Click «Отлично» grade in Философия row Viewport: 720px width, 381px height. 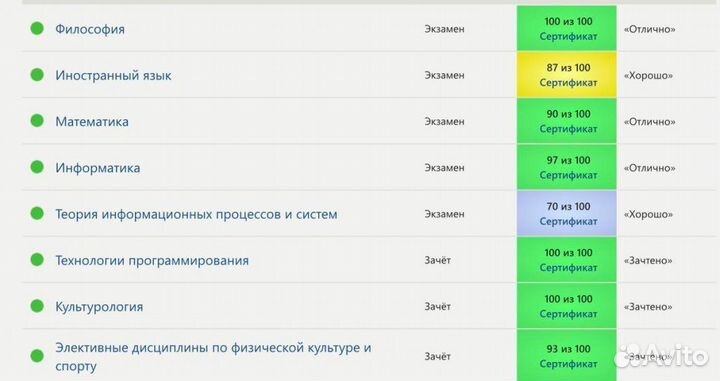pyautogui.click(x=649, y=29)
